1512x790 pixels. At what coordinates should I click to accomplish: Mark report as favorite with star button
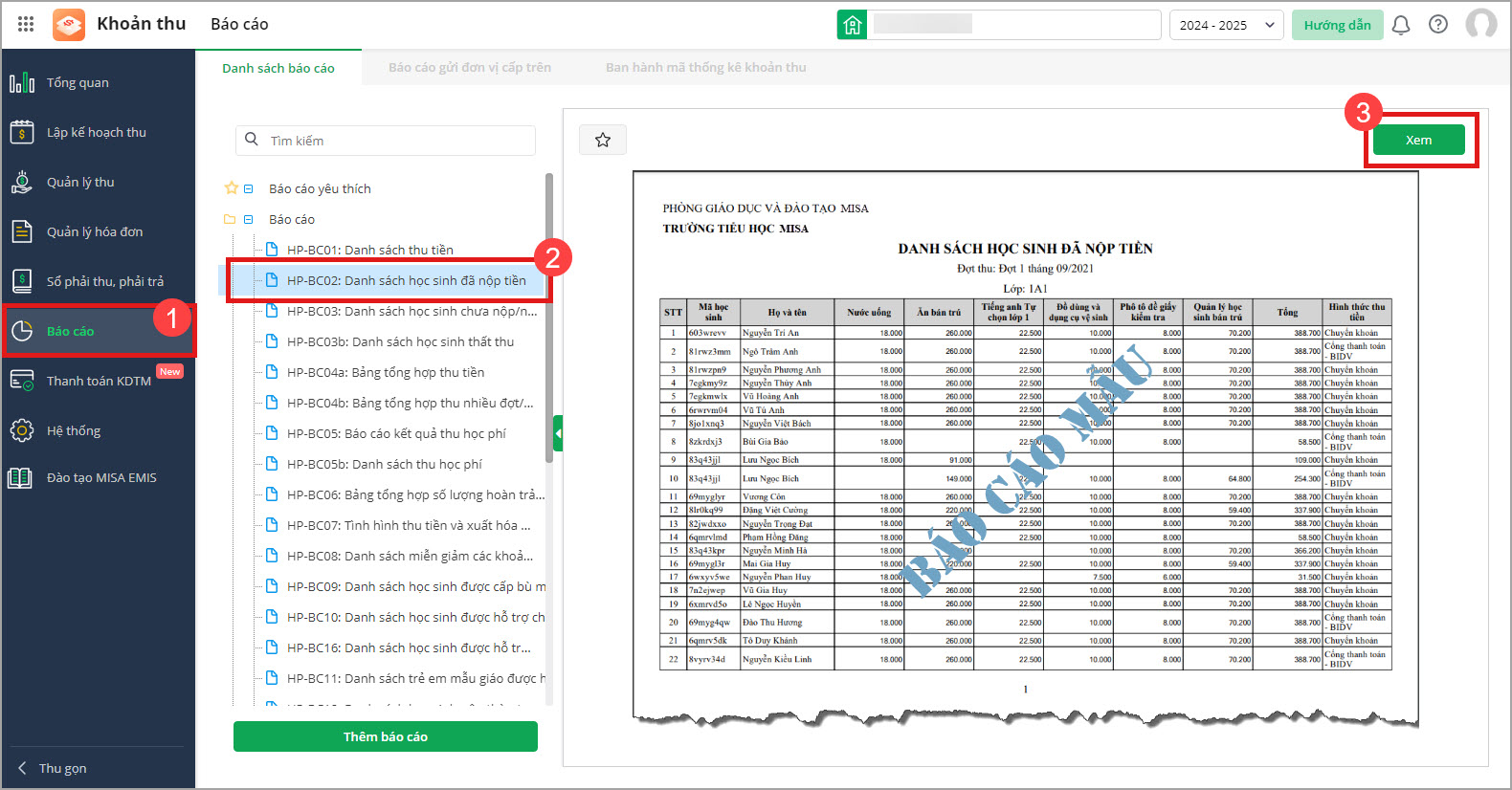pyautogui.click(x=603, y=140)
